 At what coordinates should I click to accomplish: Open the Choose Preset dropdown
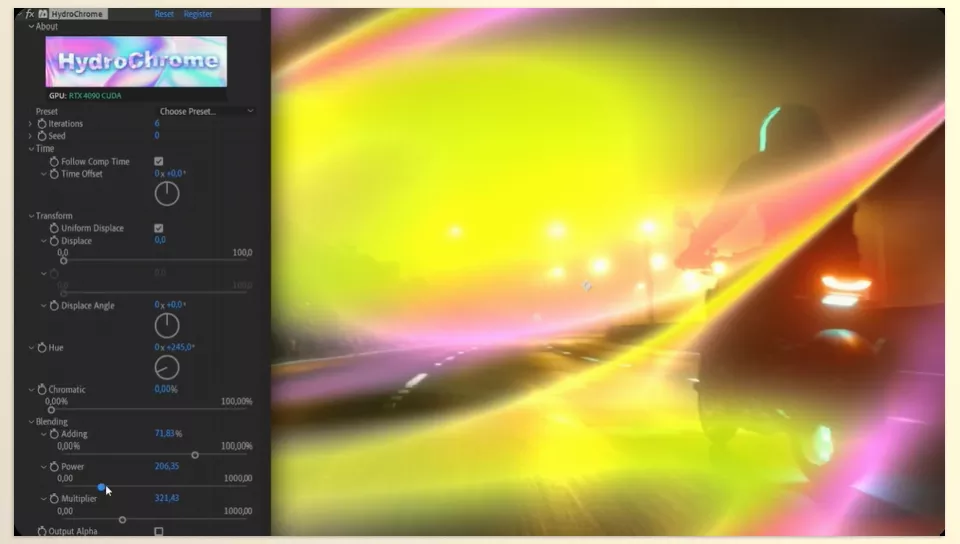pyautogui.click(x=206, y=111)
